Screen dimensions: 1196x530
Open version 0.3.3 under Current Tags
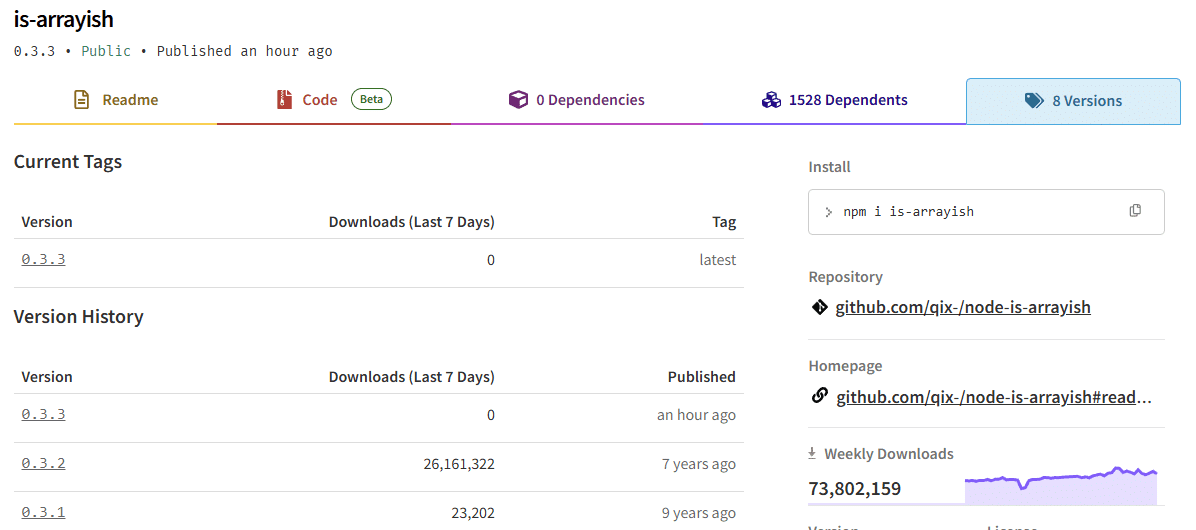click(x=43, y=260)
